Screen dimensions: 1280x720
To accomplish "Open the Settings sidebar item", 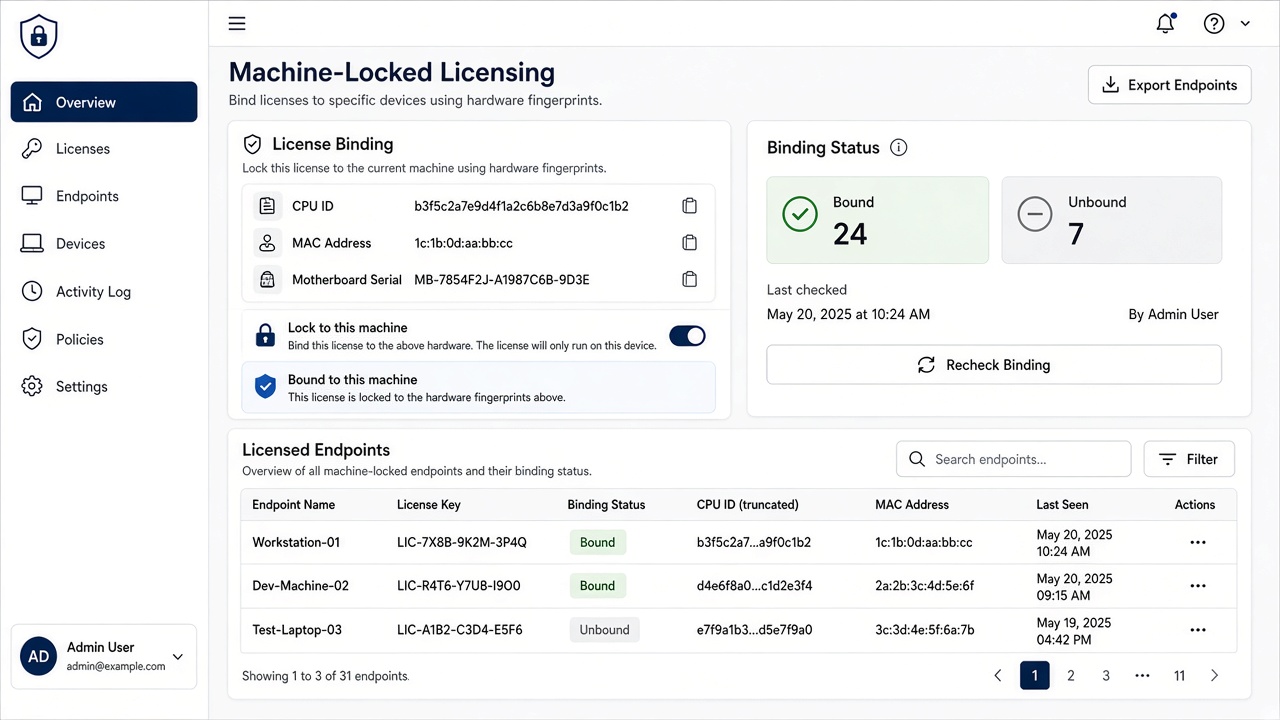I will pos(104,387).
